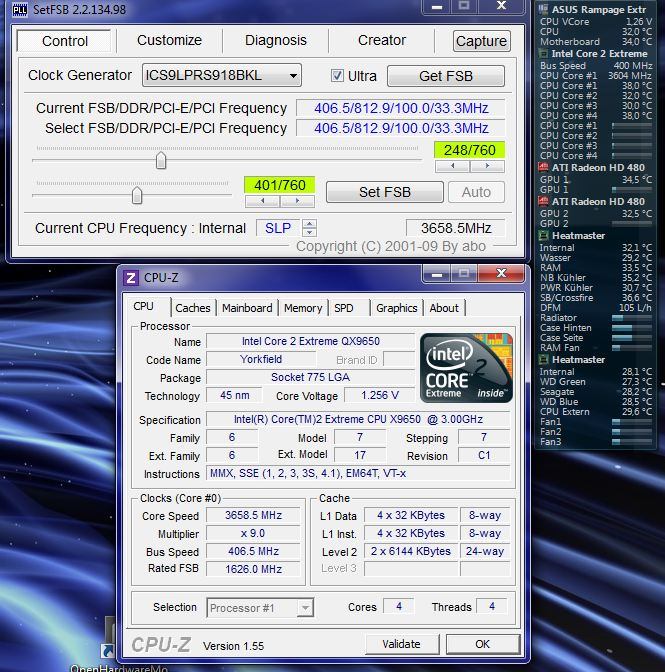Click the CPU VCore reading in sidebar
The width and height of the screenshot is (665, 672).
(x=596, y=21)
